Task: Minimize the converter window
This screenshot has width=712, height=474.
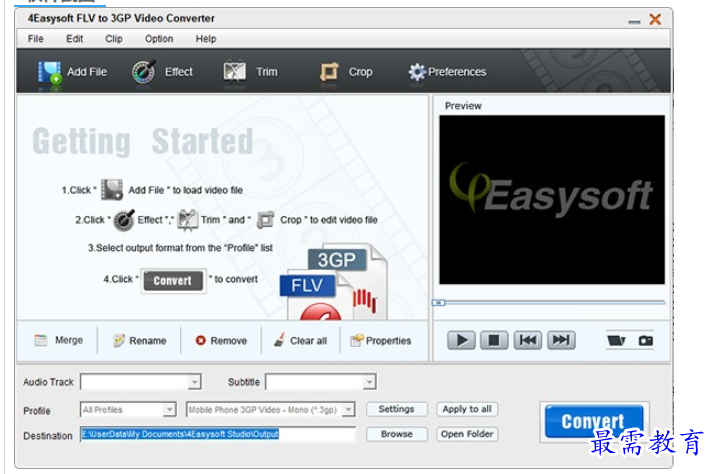Action: (x=634, y=21)
